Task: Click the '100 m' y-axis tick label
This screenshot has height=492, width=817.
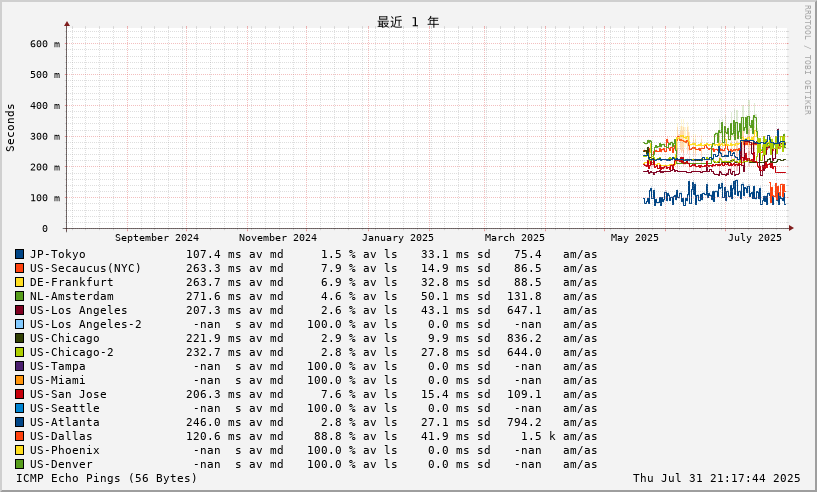Action: 45,198
